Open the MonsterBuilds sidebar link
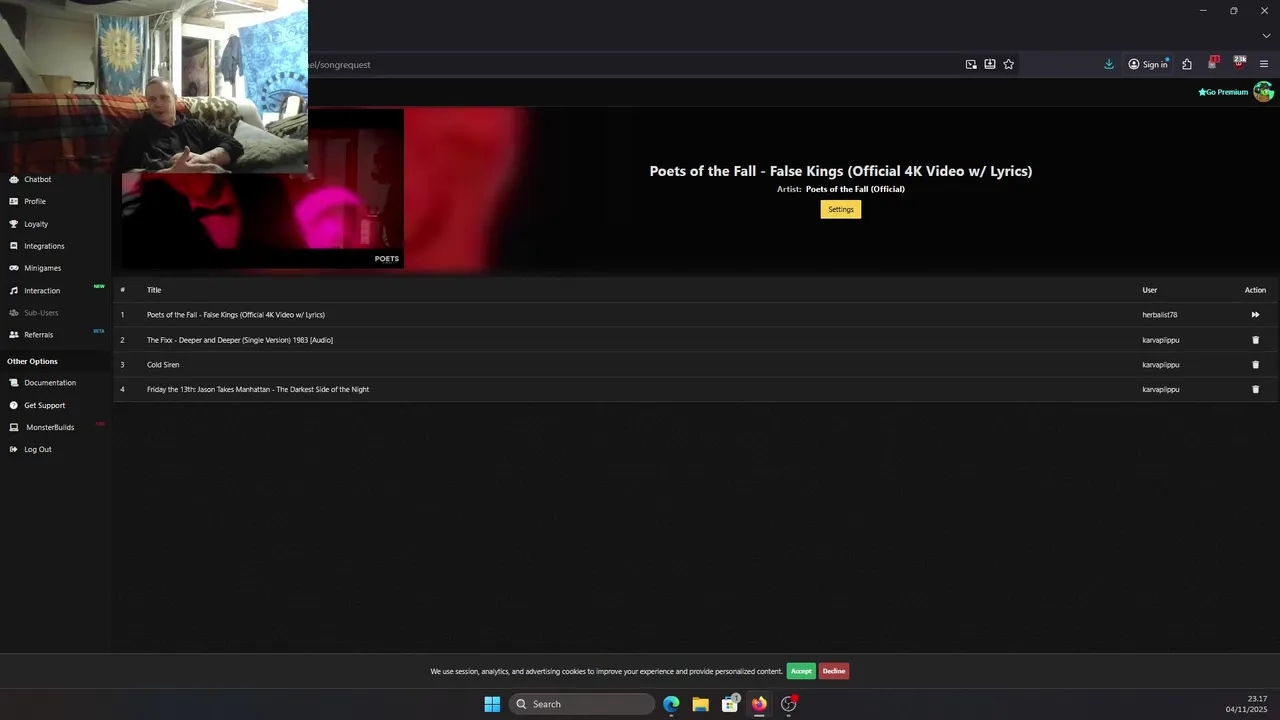Image resolution: width=1280 pixels, height=720 pixels. click(x=50, y=428)
